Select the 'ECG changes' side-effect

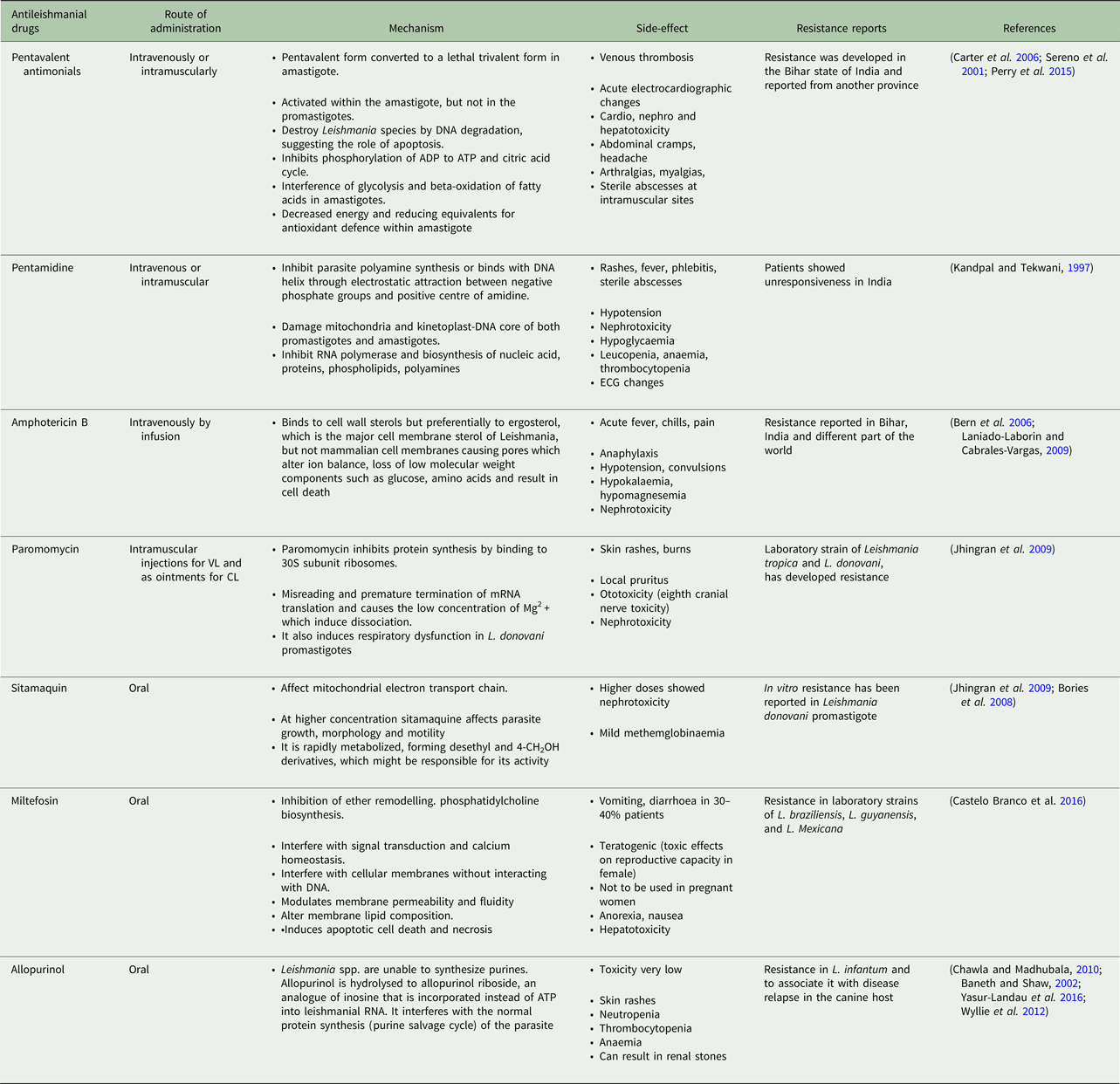coord(632,383)
